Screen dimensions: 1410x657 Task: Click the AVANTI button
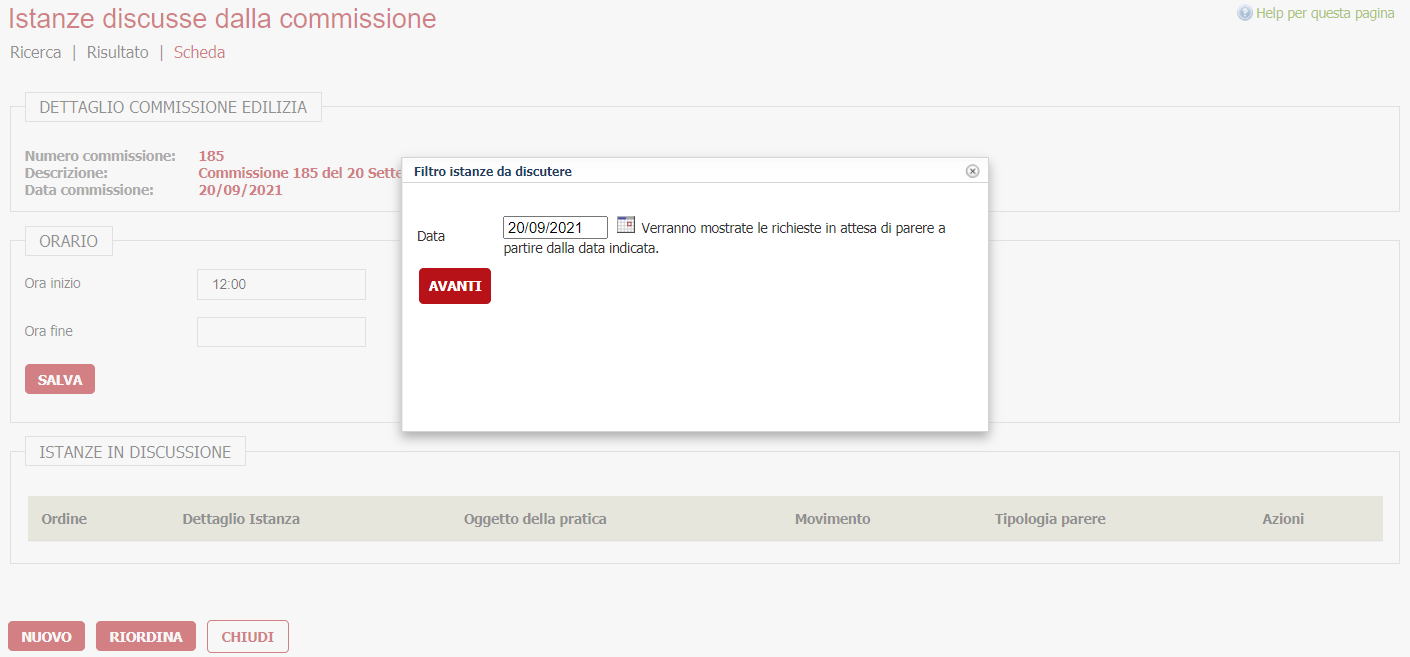[454, 285]
